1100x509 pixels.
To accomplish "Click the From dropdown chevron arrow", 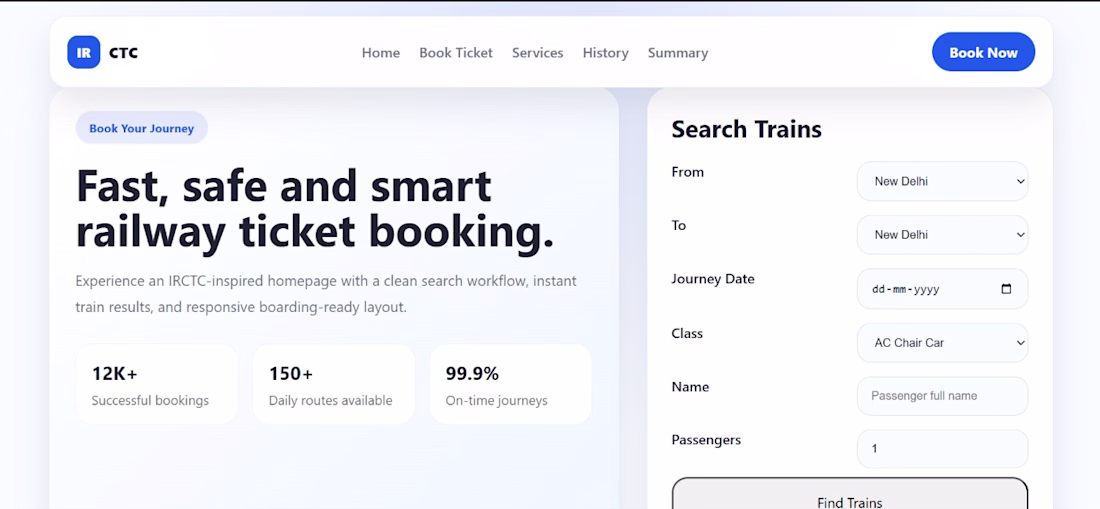I will tap(1020, 182).
